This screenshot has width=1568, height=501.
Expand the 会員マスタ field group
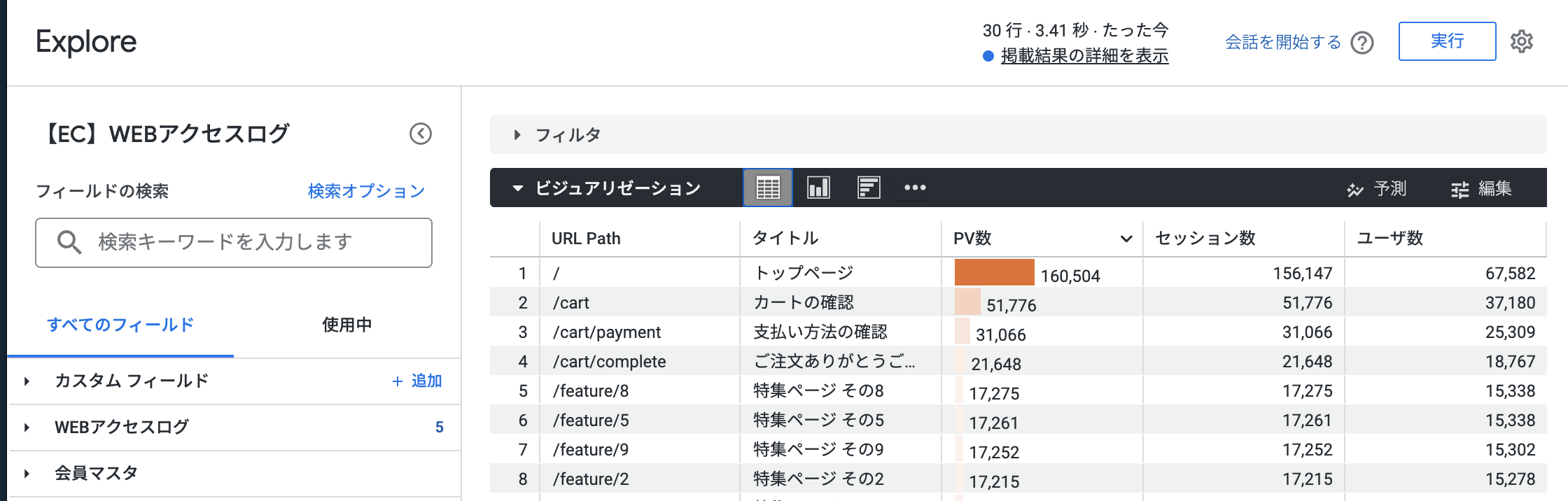click(27, 474)
